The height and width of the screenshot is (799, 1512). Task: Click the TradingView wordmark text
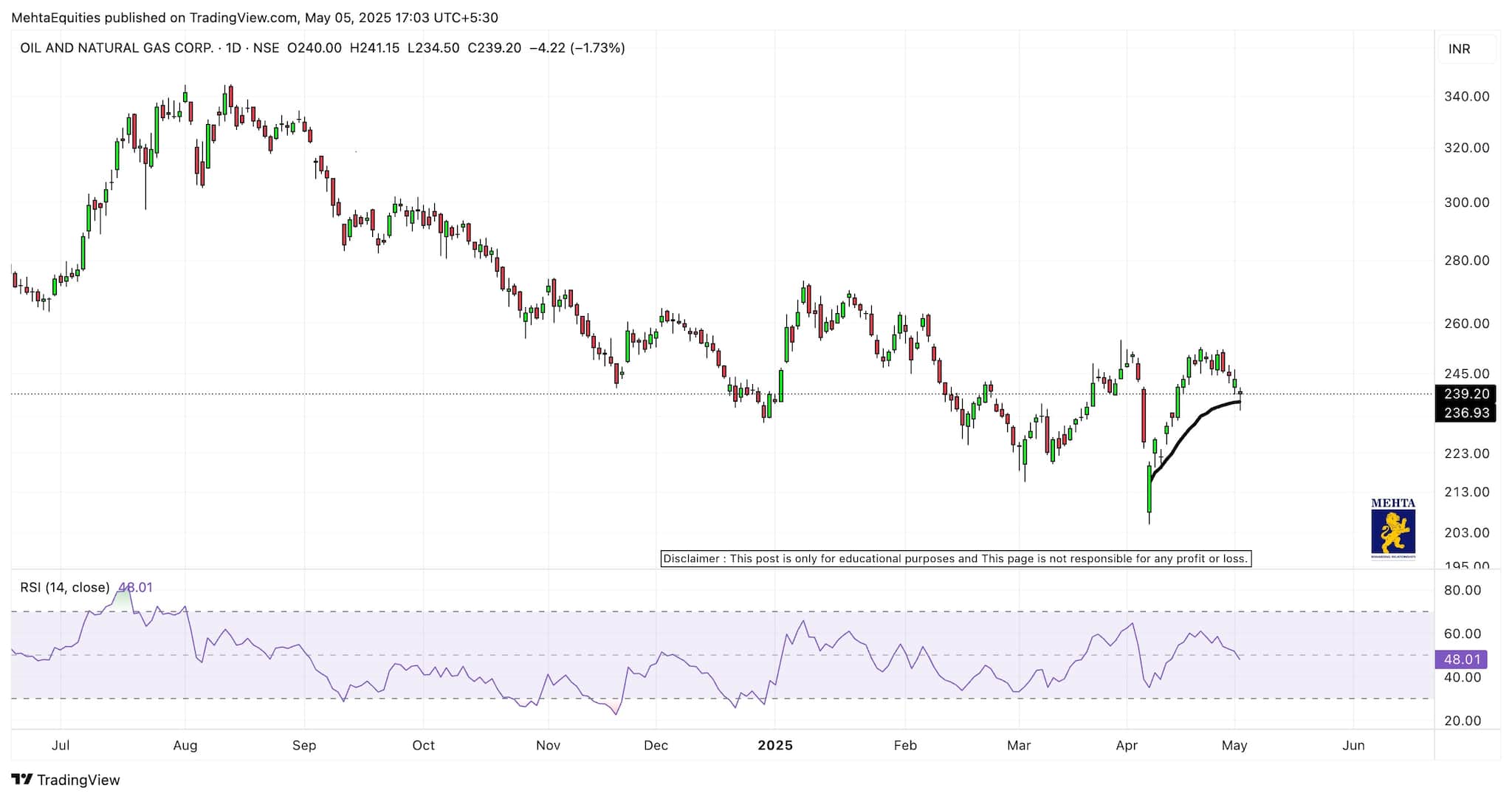coord(78,780)
